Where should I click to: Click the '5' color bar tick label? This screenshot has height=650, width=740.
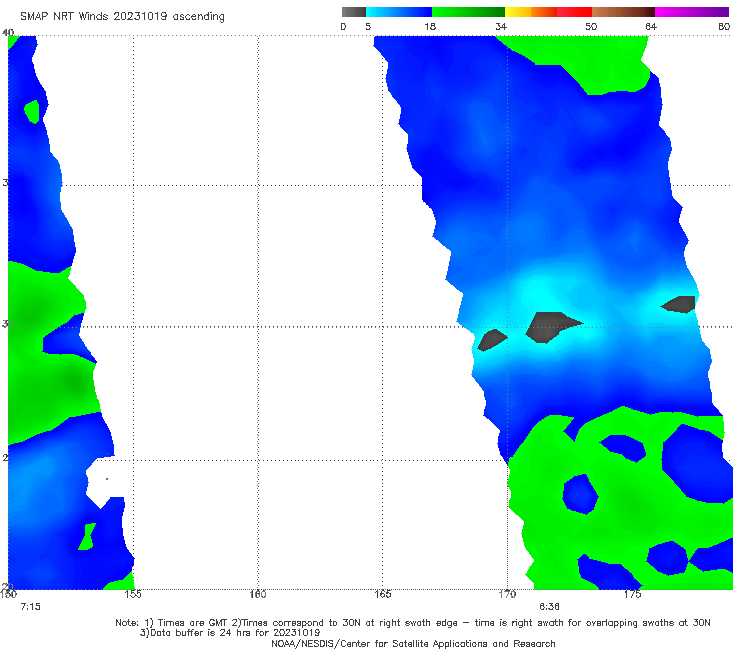(368, 27)
